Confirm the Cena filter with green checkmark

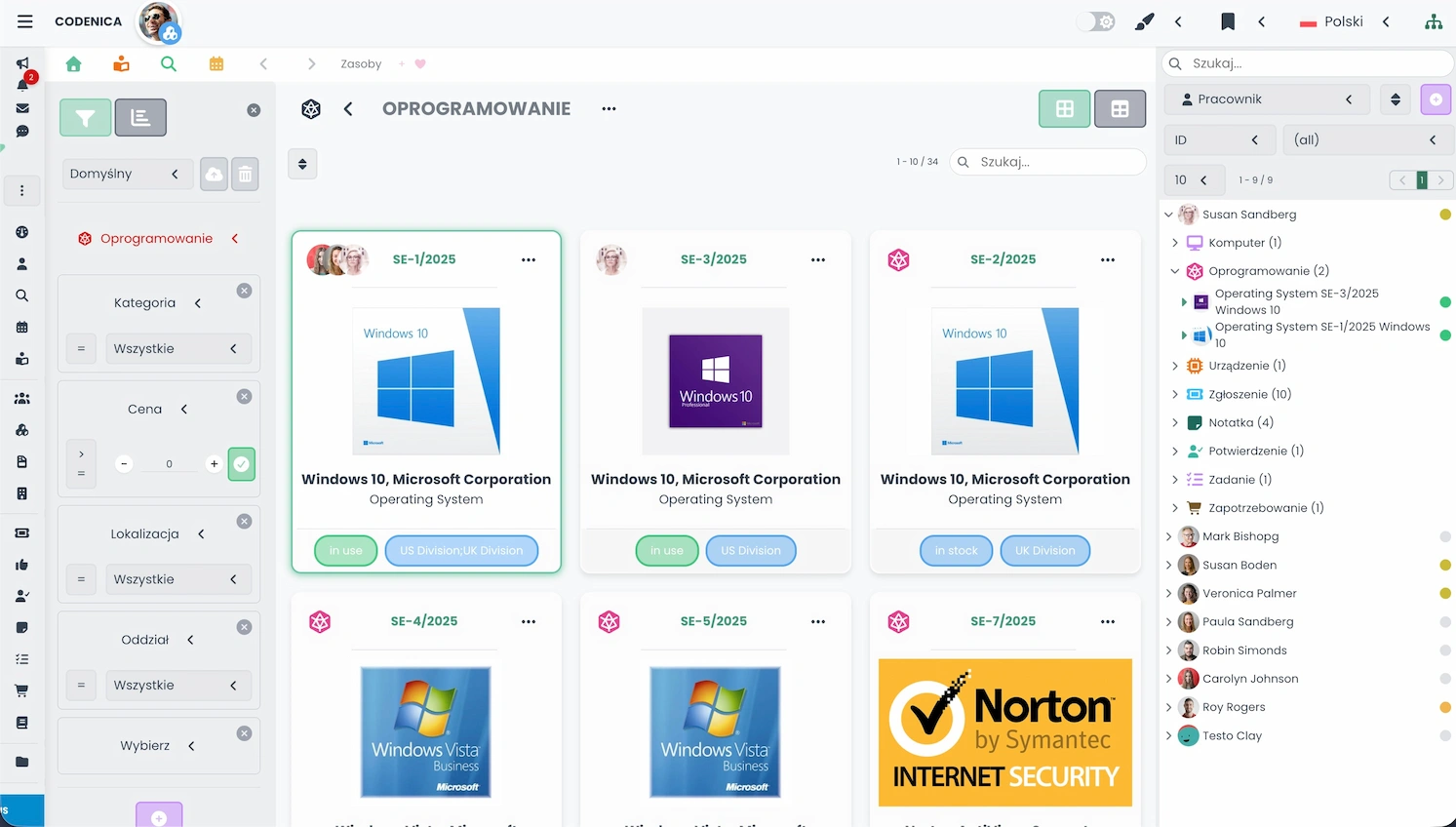point(241,464)
